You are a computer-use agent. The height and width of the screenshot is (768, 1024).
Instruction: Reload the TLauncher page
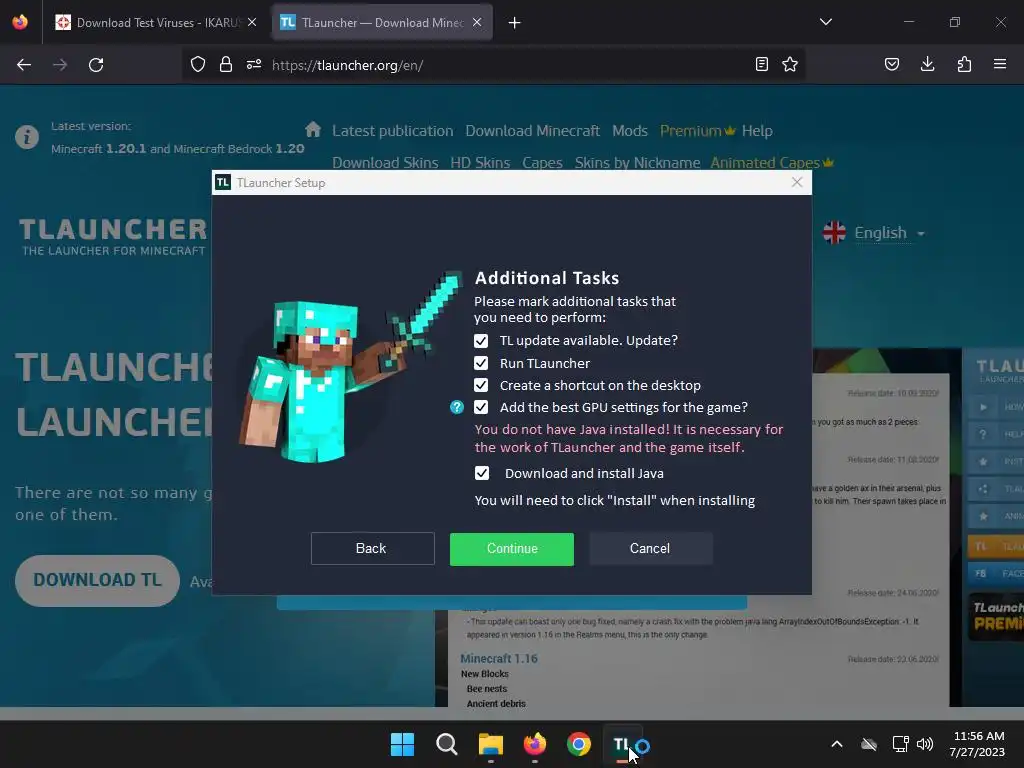point(96,65)
